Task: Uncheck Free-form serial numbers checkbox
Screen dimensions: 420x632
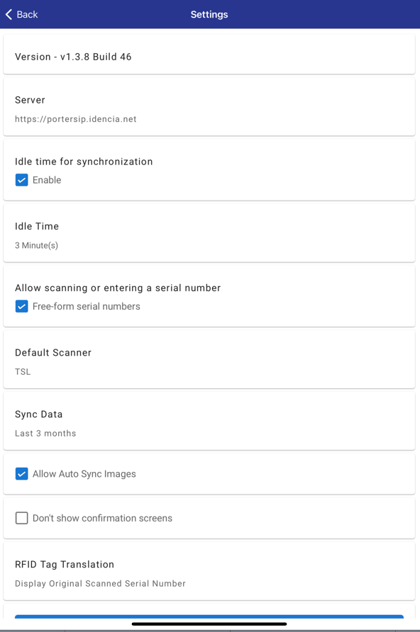Action: click(x=22, y=306)
